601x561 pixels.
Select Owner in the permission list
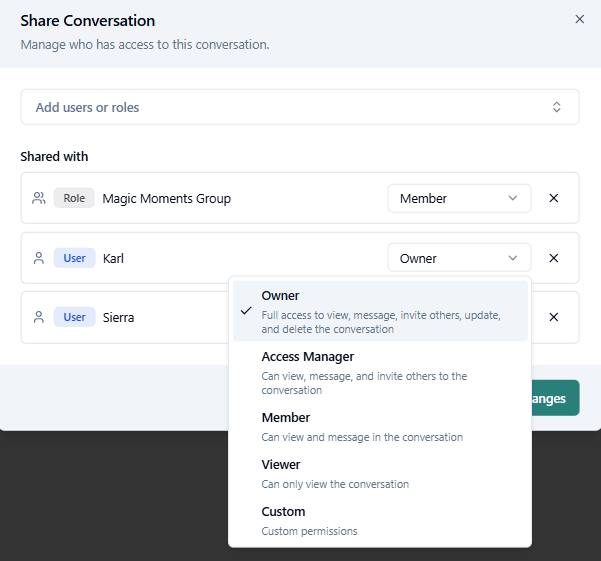[x=380, y=311]
